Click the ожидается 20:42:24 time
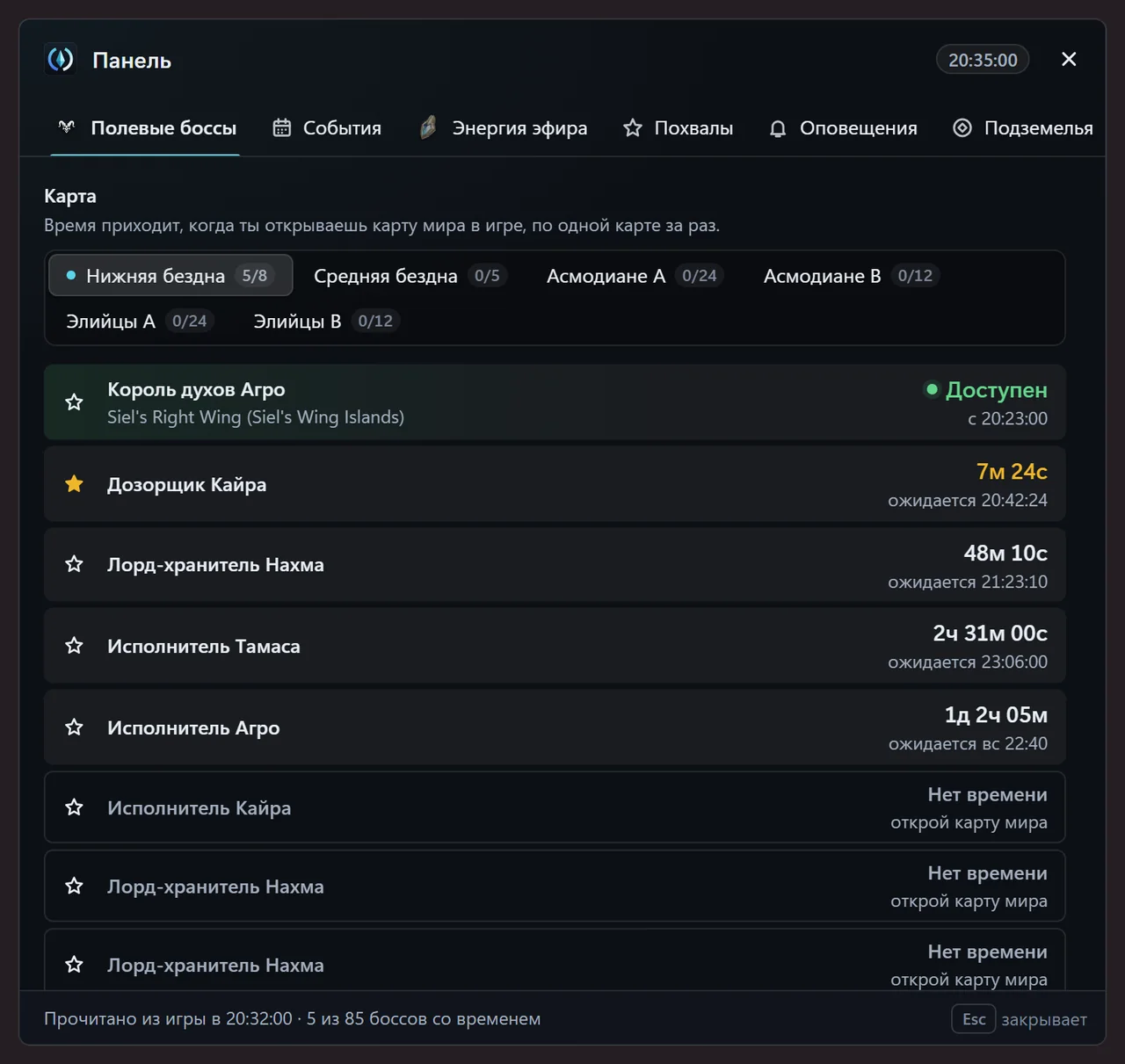The width and height of the screenshot is (1125, 1064). [968, 500]
